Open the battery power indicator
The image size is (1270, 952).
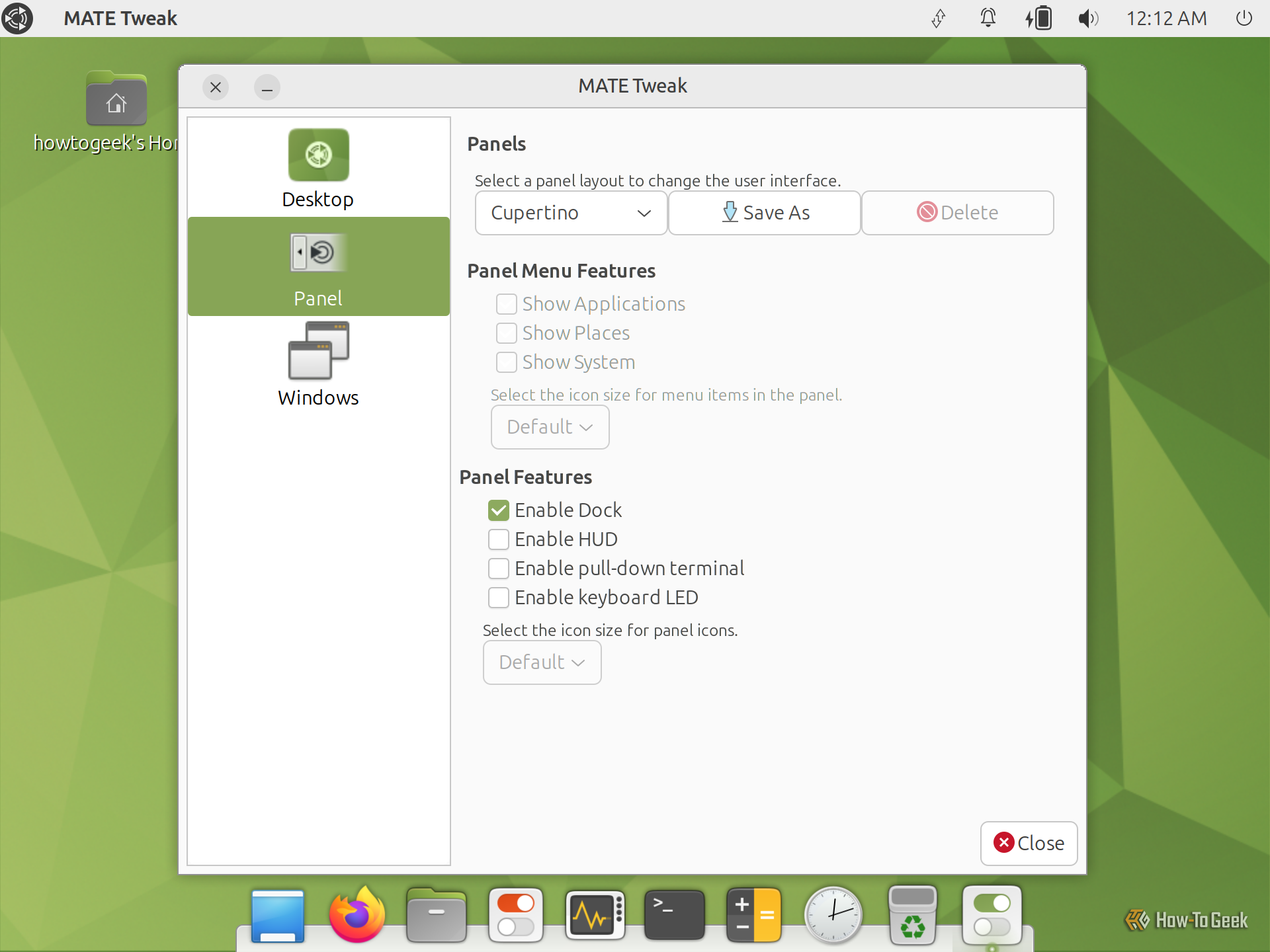(x=1038, y=18)
